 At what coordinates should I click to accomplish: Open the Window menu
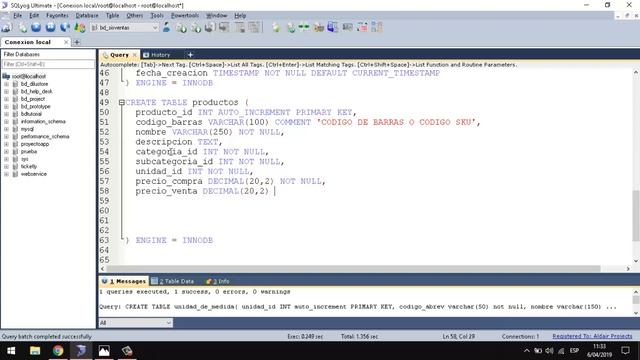click(x=216, y=16)
